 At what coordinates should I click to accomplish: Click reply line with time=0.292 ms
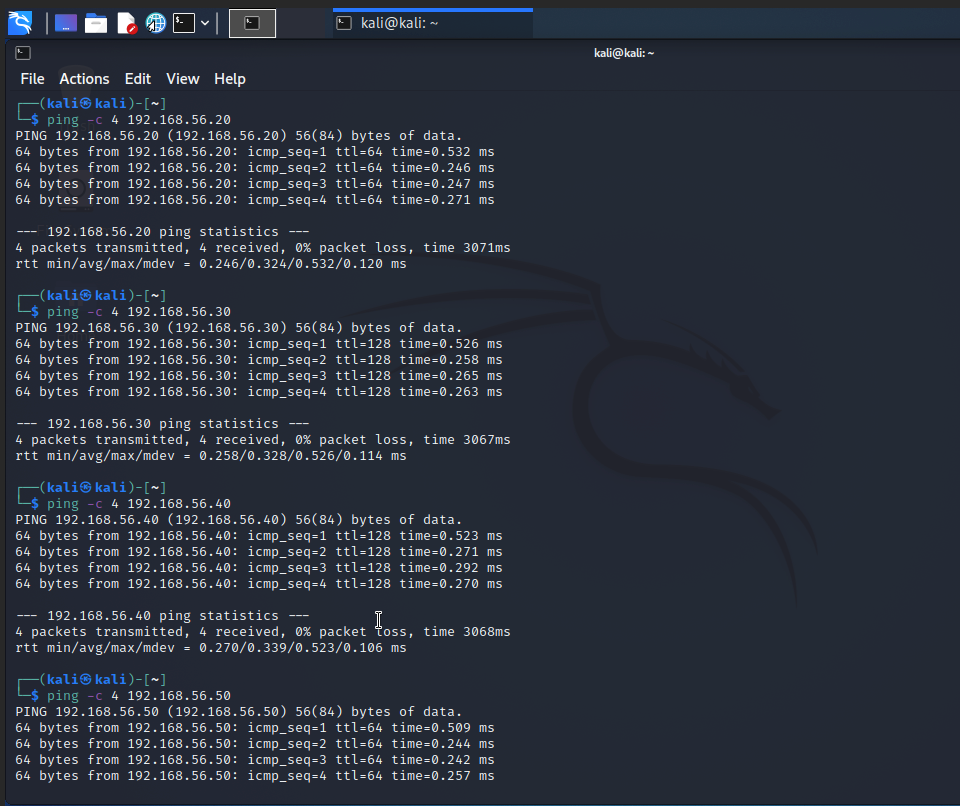pos(259,568)
